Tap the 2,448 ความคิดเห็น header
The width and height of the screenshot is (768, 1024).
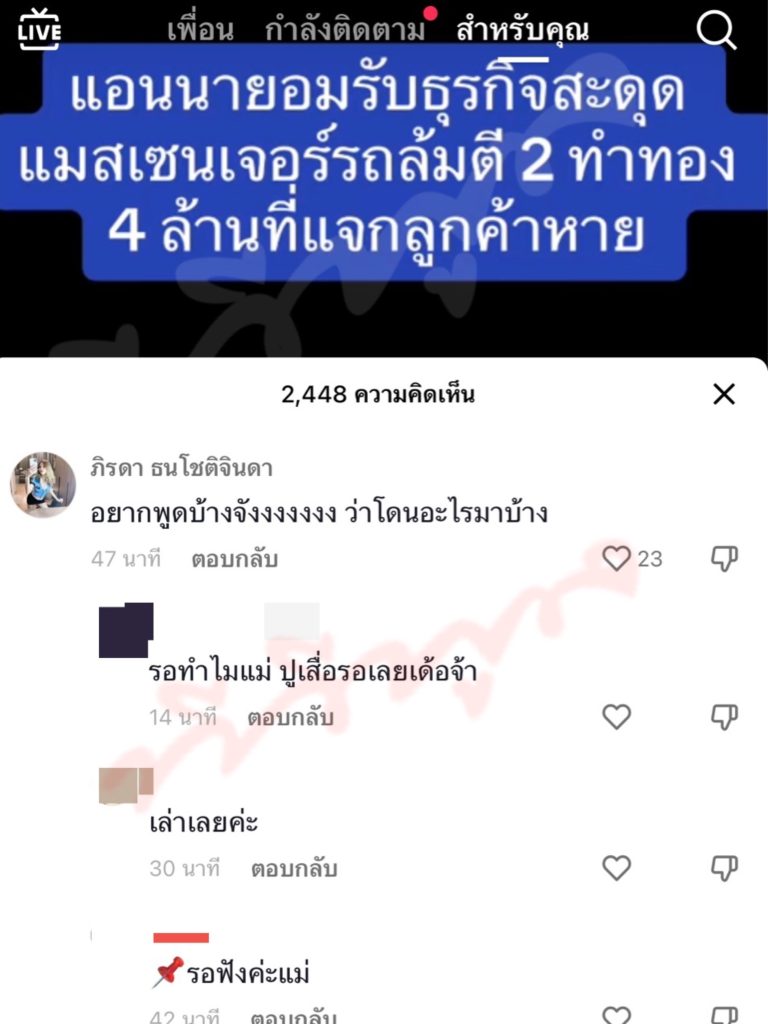(x=377, y=394)
